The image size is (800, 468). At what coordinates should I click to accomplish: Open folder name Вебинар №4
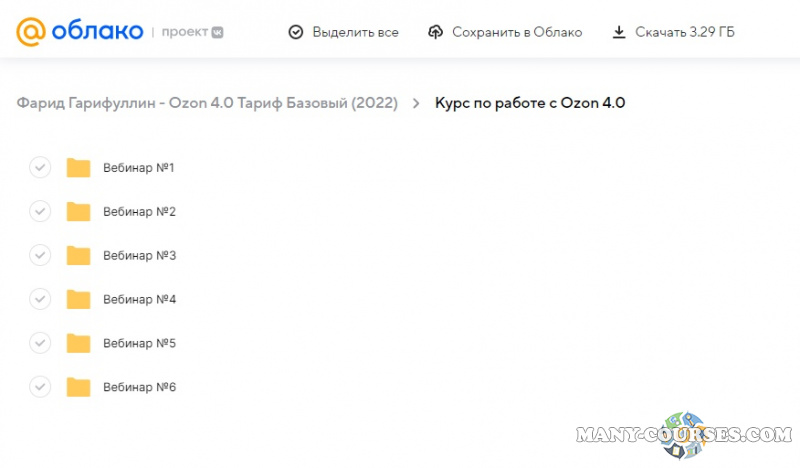tap(139, 300)
